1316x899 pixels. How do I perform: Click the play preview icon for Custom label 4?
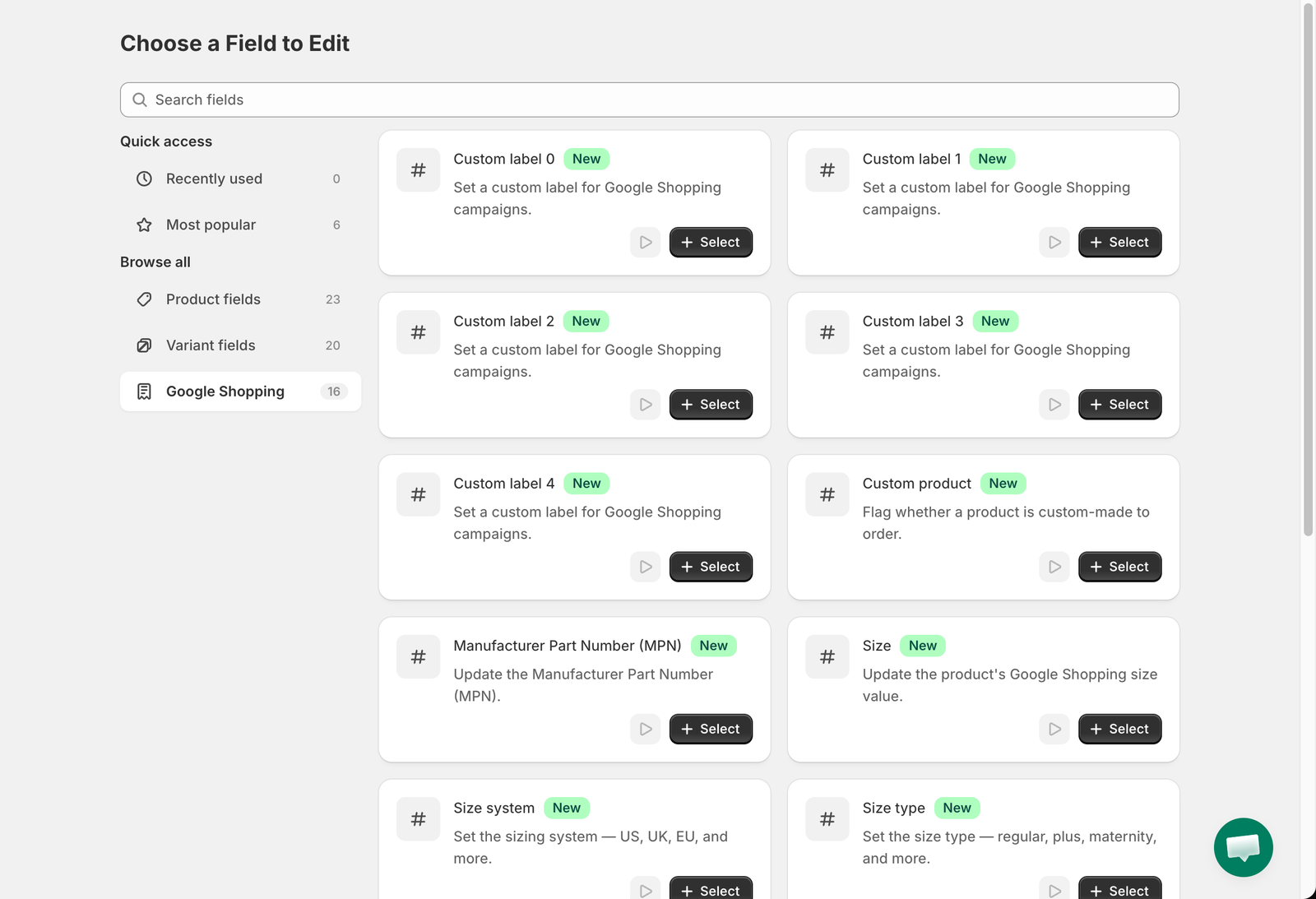point(646,567)
